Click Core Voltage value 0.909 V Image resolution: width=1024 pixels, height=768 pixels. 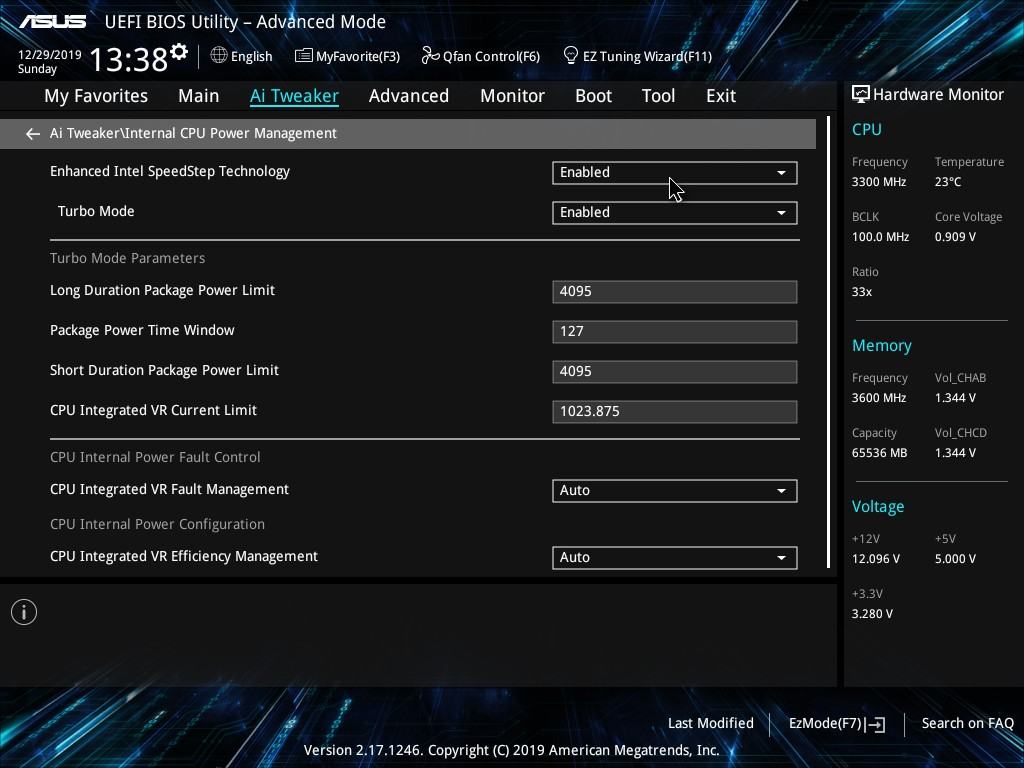tap(955, 237)
